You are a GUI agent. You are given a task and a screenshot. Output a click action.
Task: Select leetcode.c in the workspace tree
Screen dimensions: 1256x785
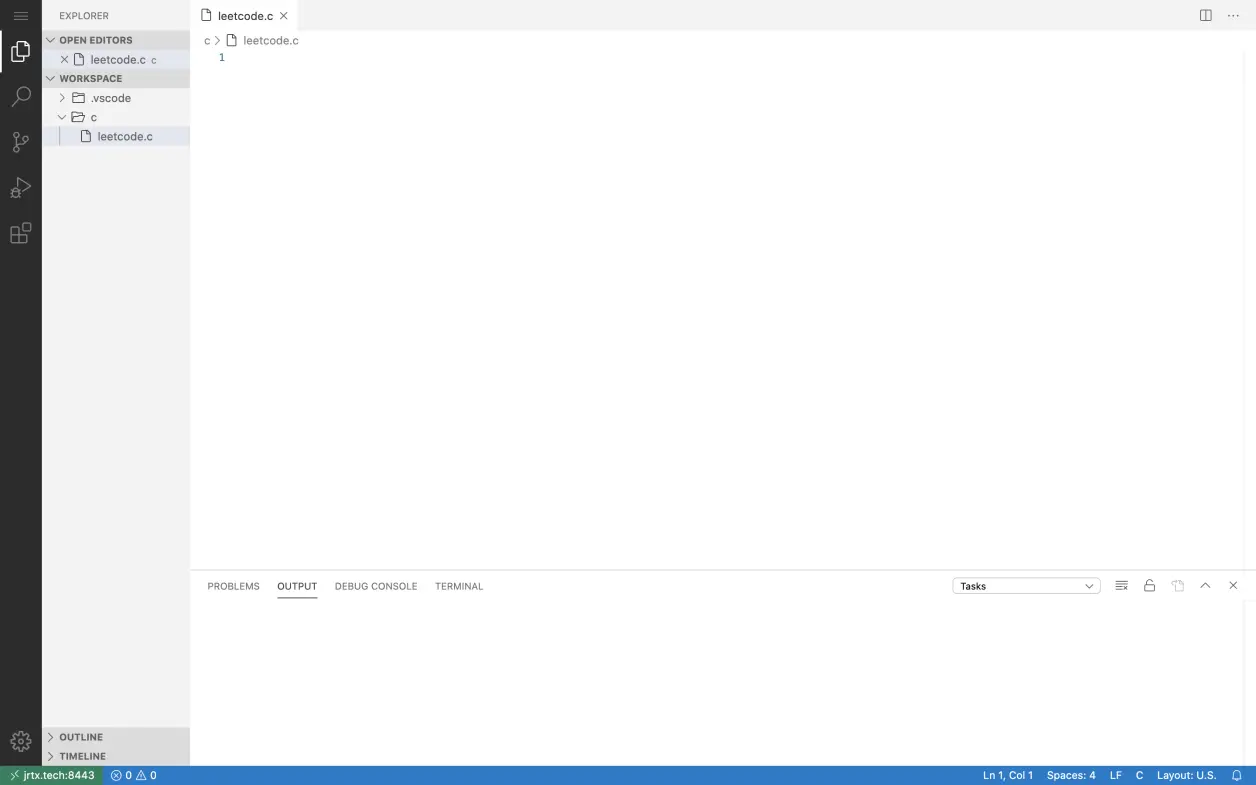[125, 136]
